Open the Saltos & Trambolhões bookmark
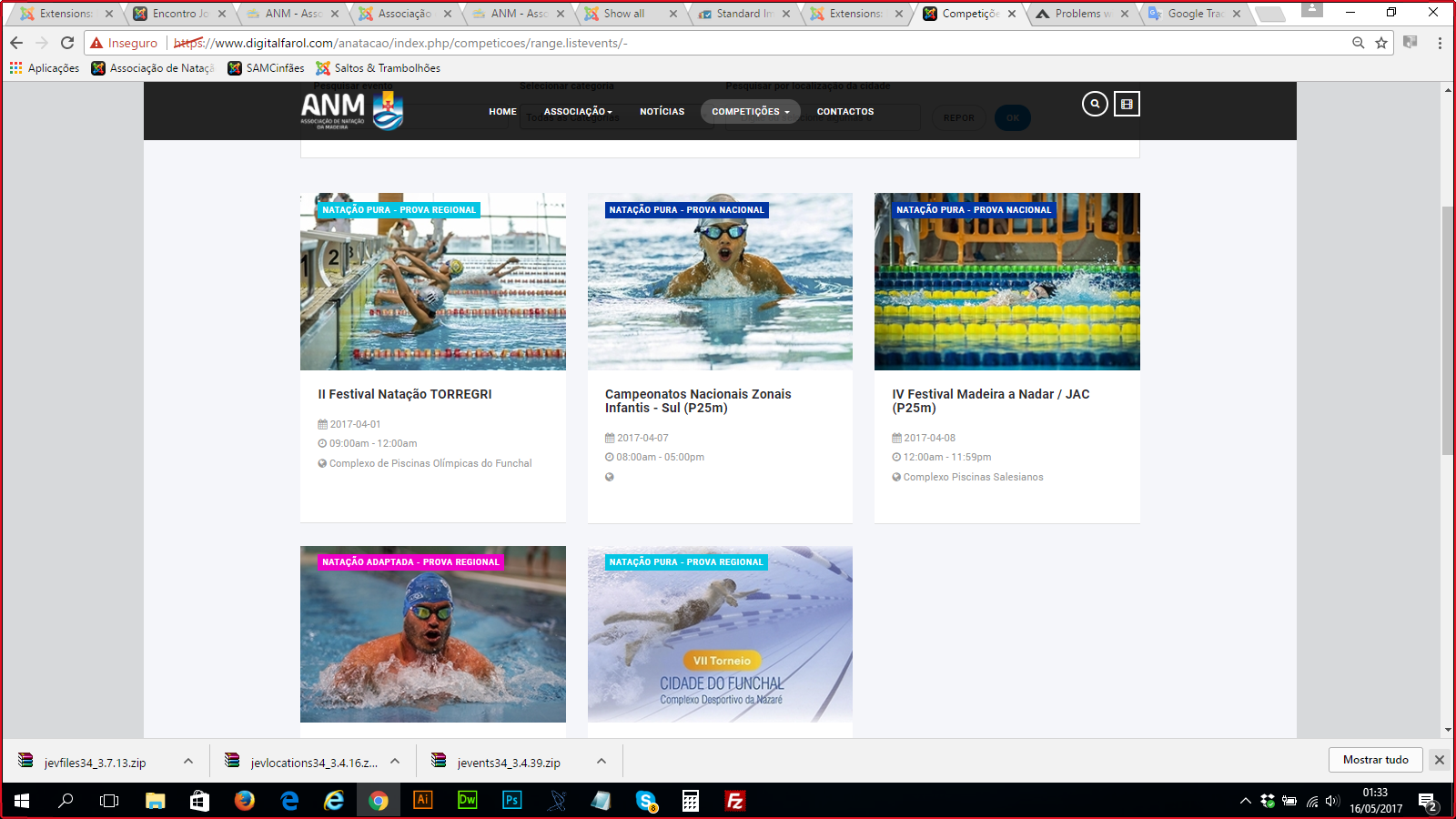The height and width of the screenshot is (819, 1456). pyautogui.click(x=379, y=68)
